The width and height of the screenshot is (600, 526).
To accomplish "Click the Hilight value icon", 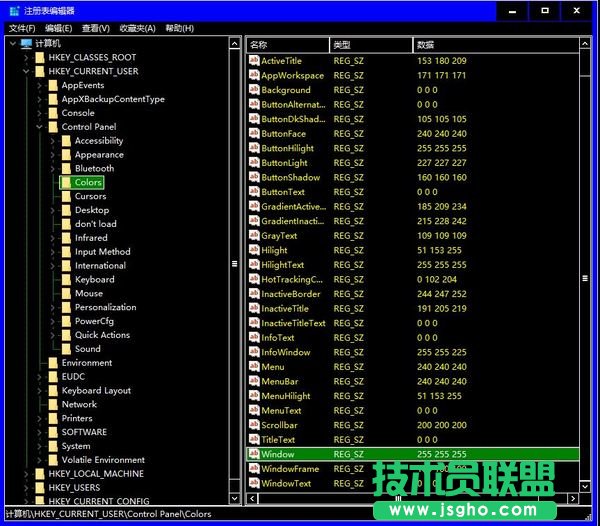I will (254, 250).
